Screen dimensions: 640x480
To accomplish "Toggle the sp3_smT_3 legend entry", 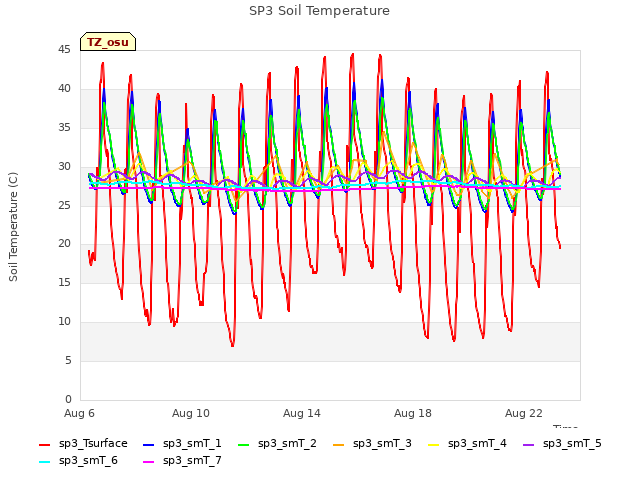I will click(372, 444).
